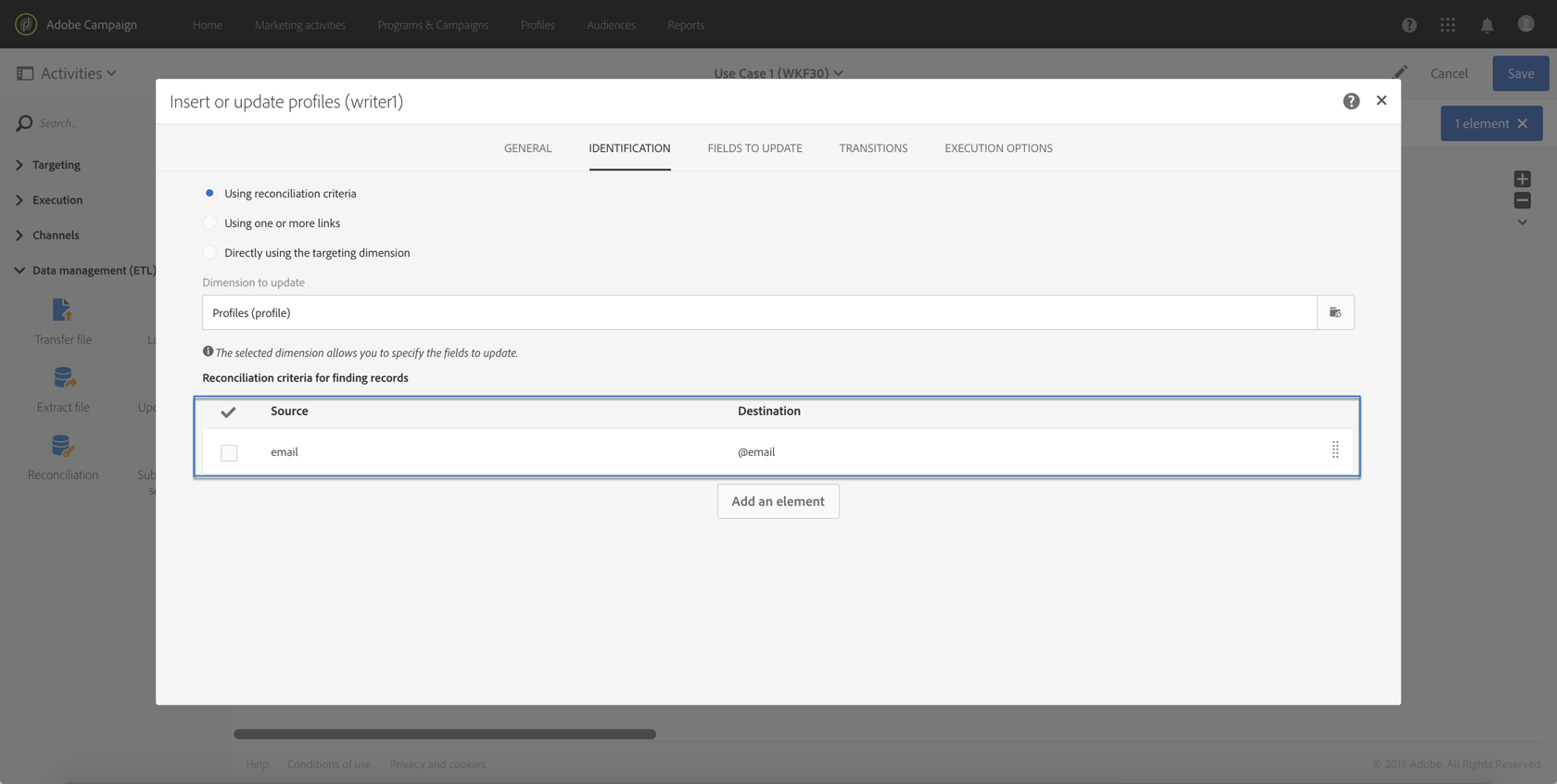Click the Destination column header

pos(769,411)
